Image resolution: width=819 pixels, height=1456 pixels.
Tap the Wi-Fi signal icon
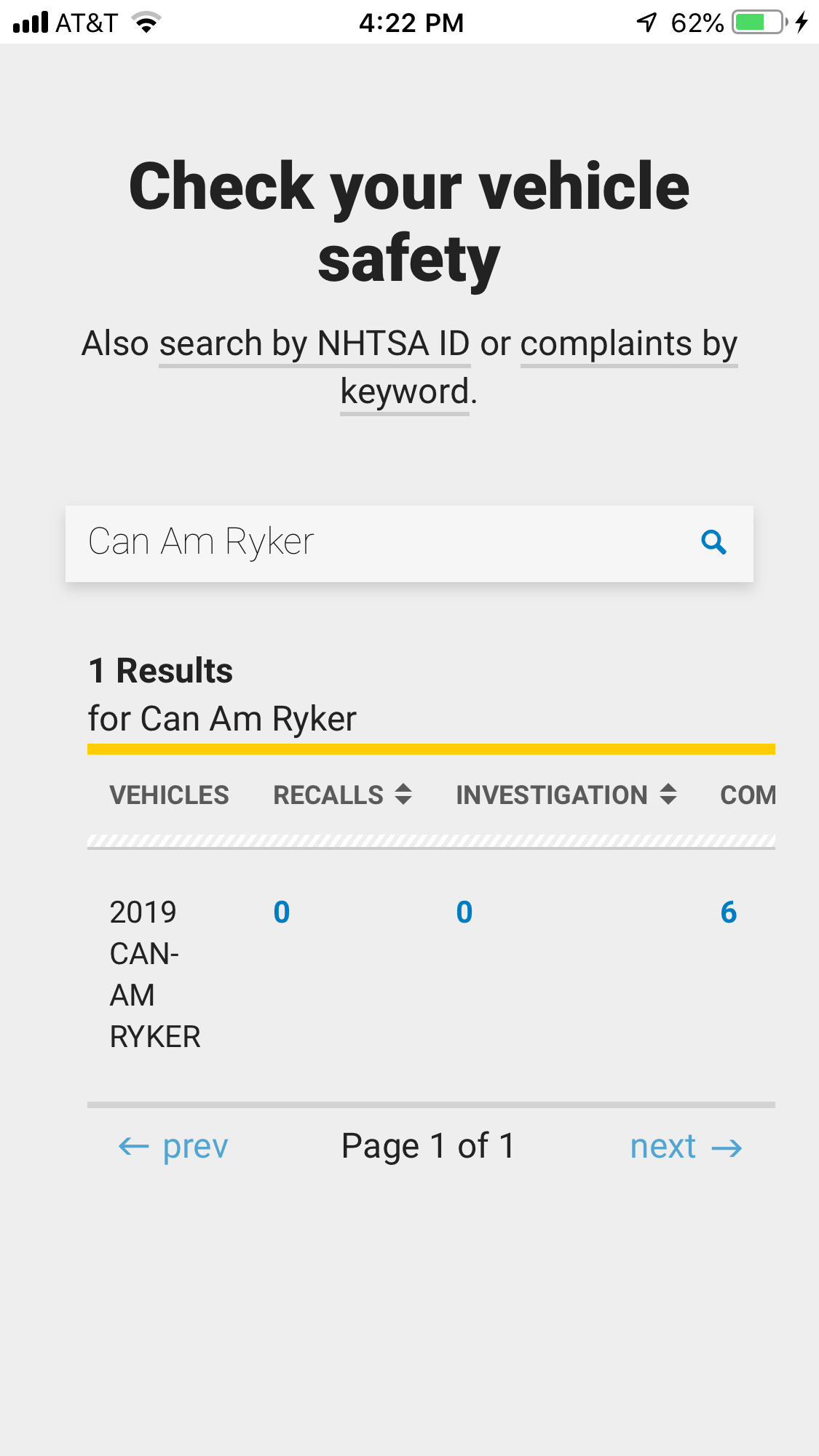[x=146, y=23]
